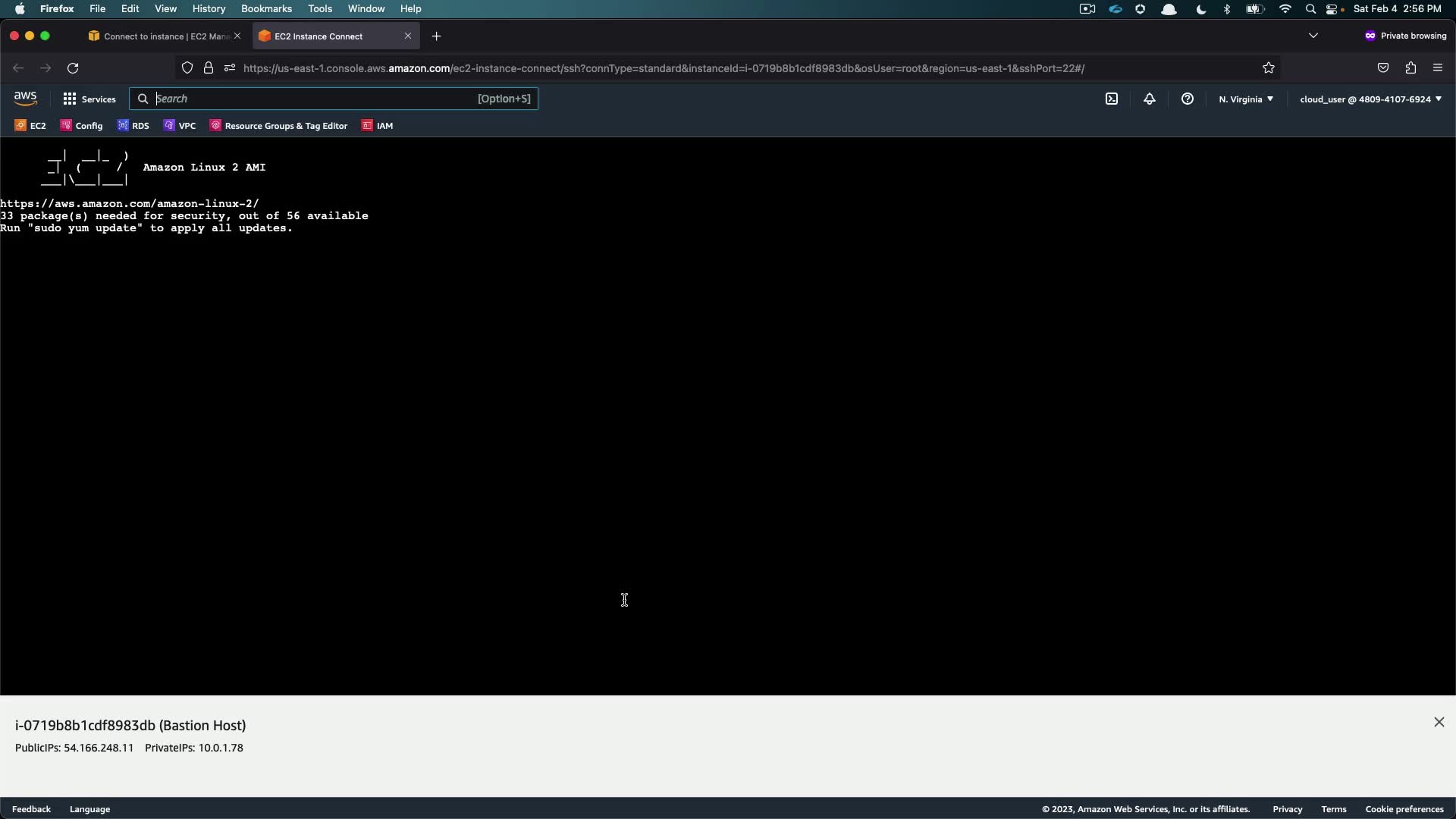Open Cookie preferences link

1404,809
